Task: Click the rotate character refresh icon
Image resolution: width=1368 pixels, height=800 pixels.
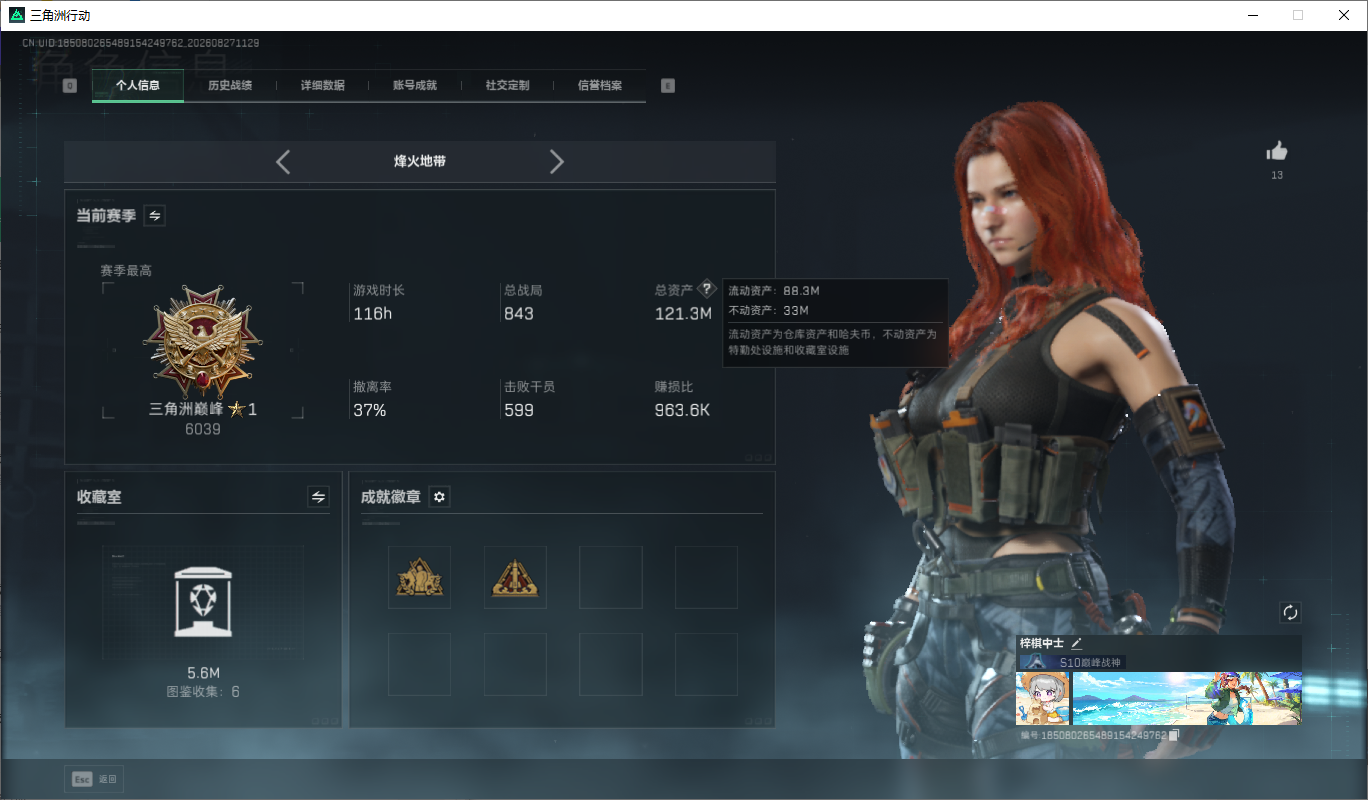Action: pyautogui.click(x=1290, y=612)
